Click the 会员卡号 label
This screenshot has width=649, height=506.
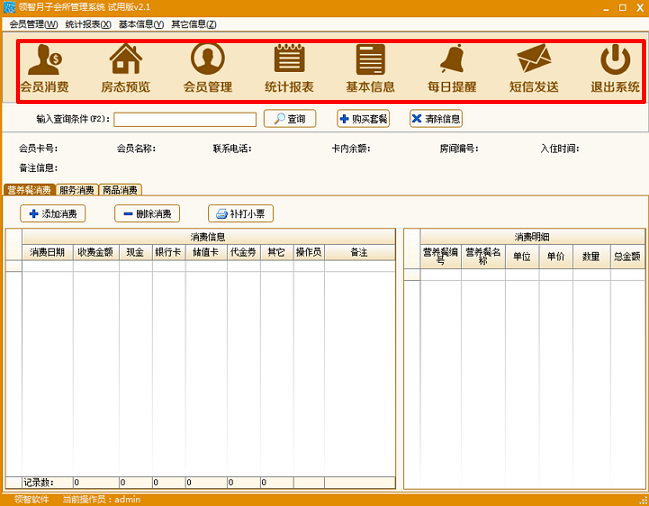pyautogui.click(x=38, y=148)
